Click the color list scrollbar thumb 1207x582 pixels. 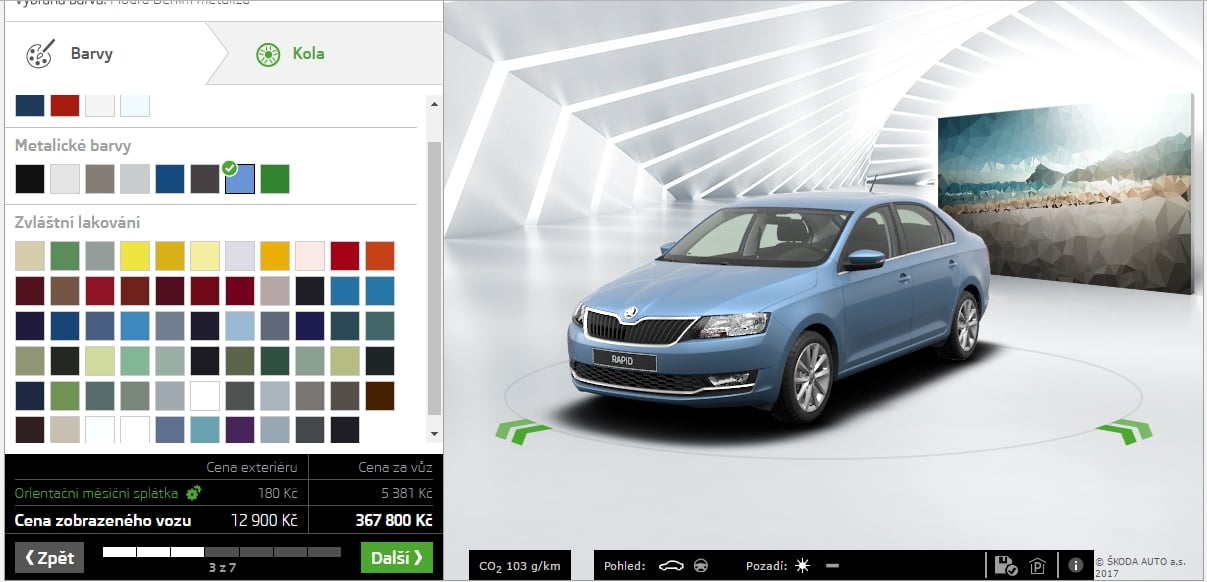pos(433,277)
